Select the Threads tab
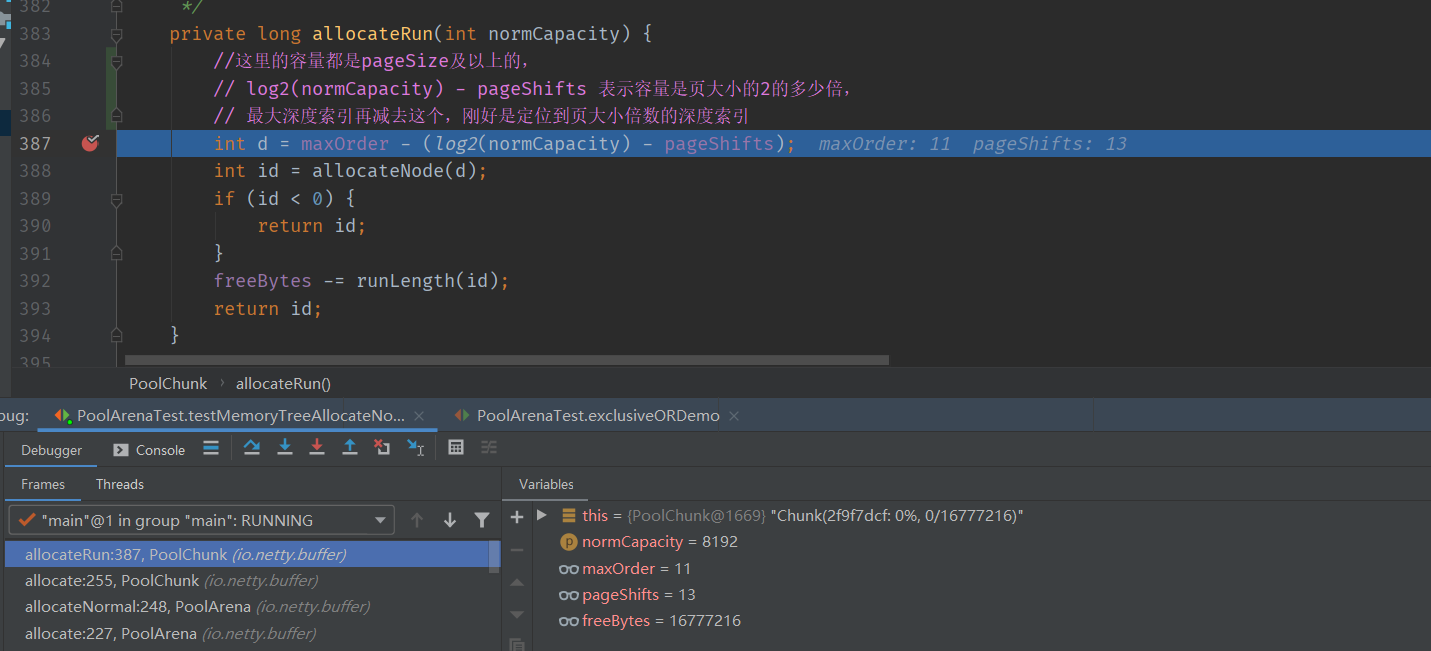 120,484
